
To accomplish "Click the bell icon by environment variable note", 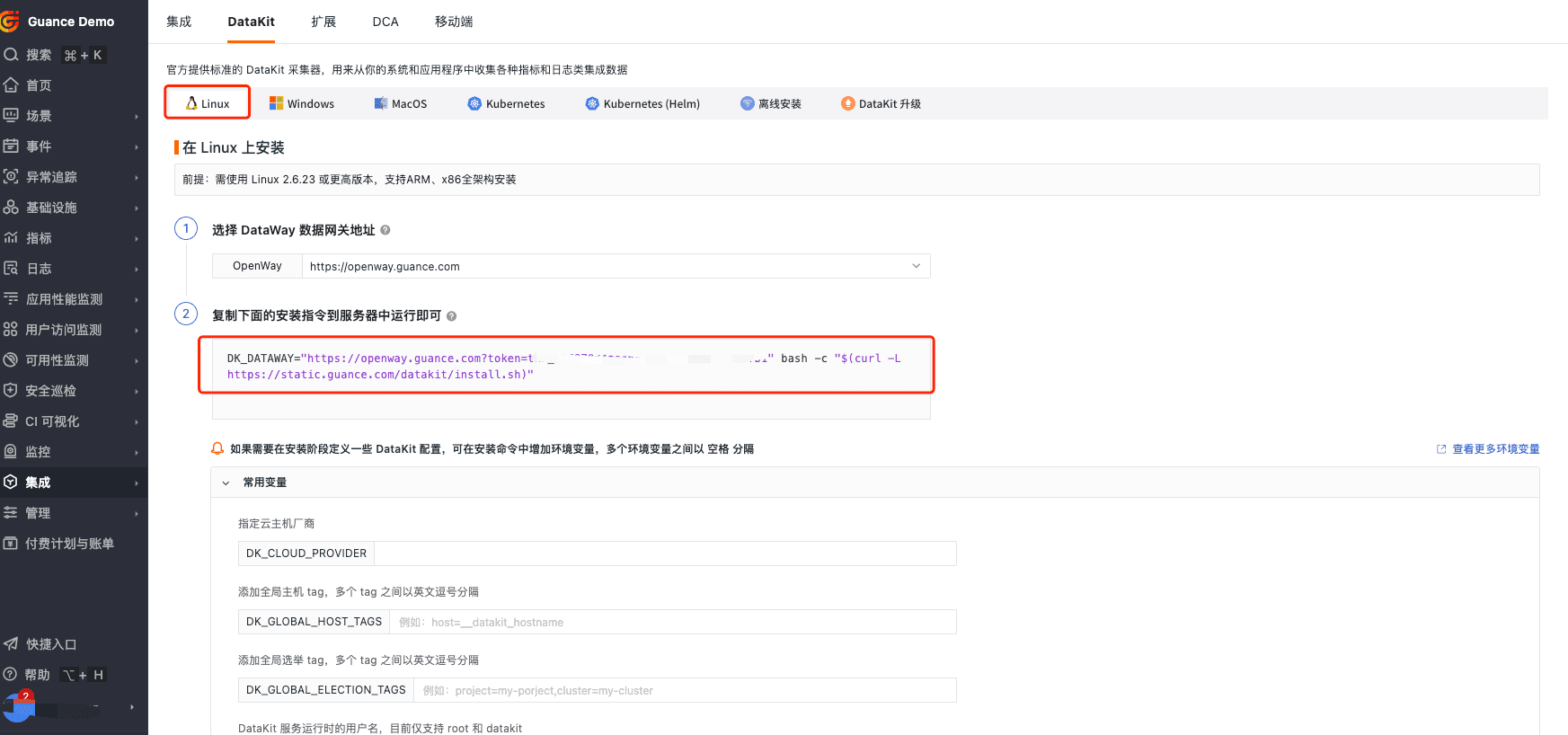I will [x=217, y=448].
